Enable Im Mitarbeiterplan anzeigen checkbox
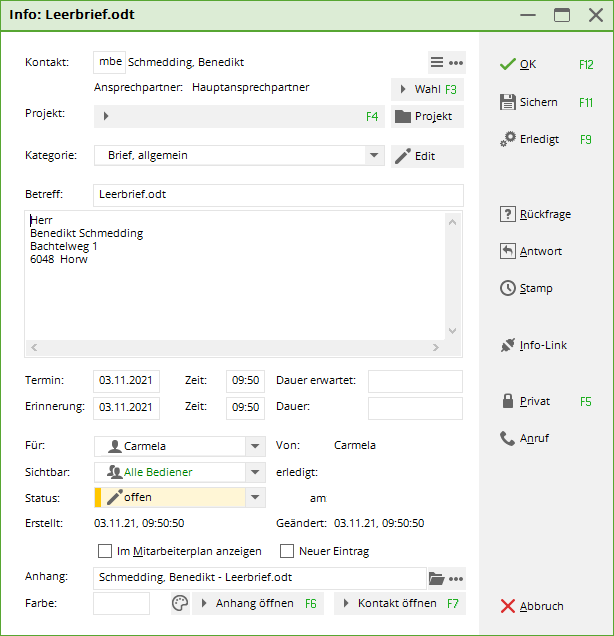Screen dimensions: 614x636 click(x=105, y=551)
